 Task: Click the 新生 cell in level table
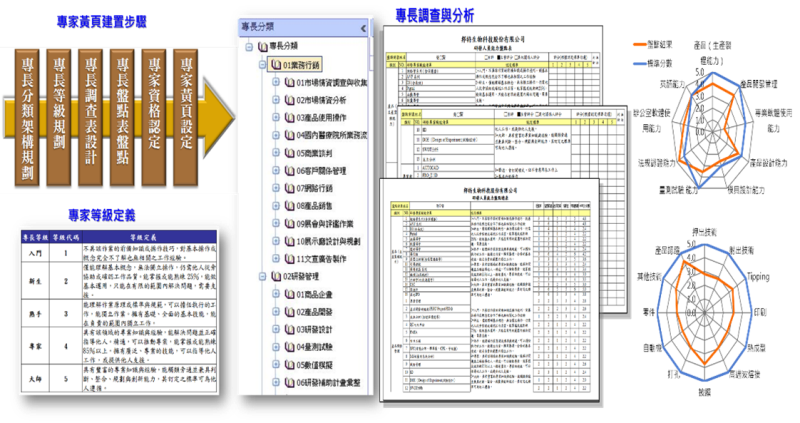click(35, 281)
